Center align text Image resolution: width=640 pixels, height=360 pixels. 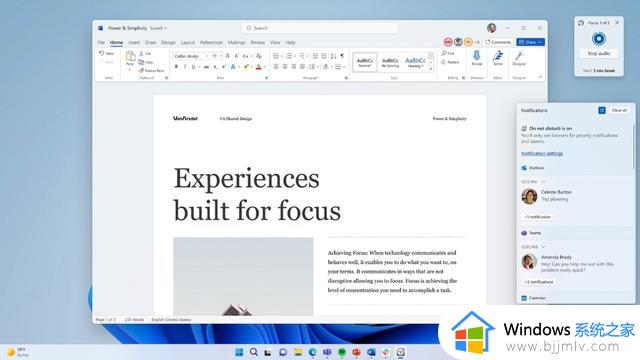pos(285,67)
